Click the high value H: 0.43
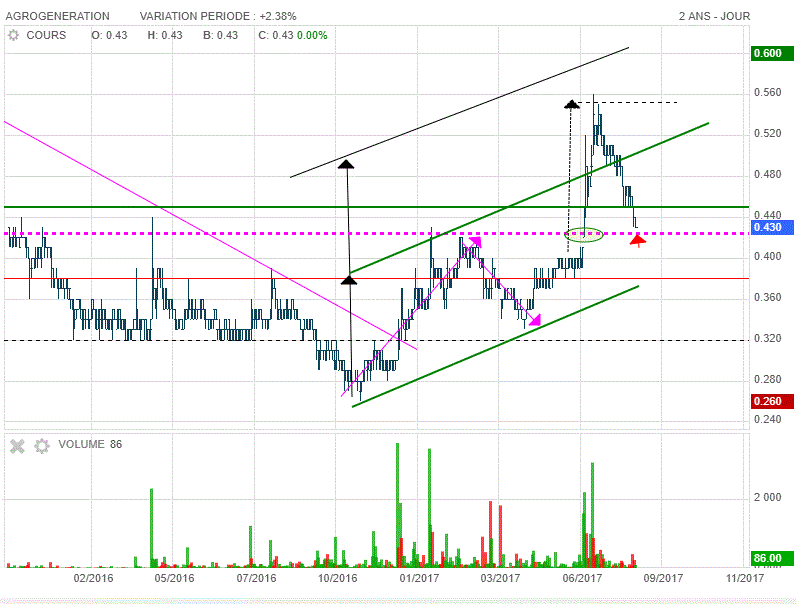This screenshot has width=797, height=604. pos(165,35)
